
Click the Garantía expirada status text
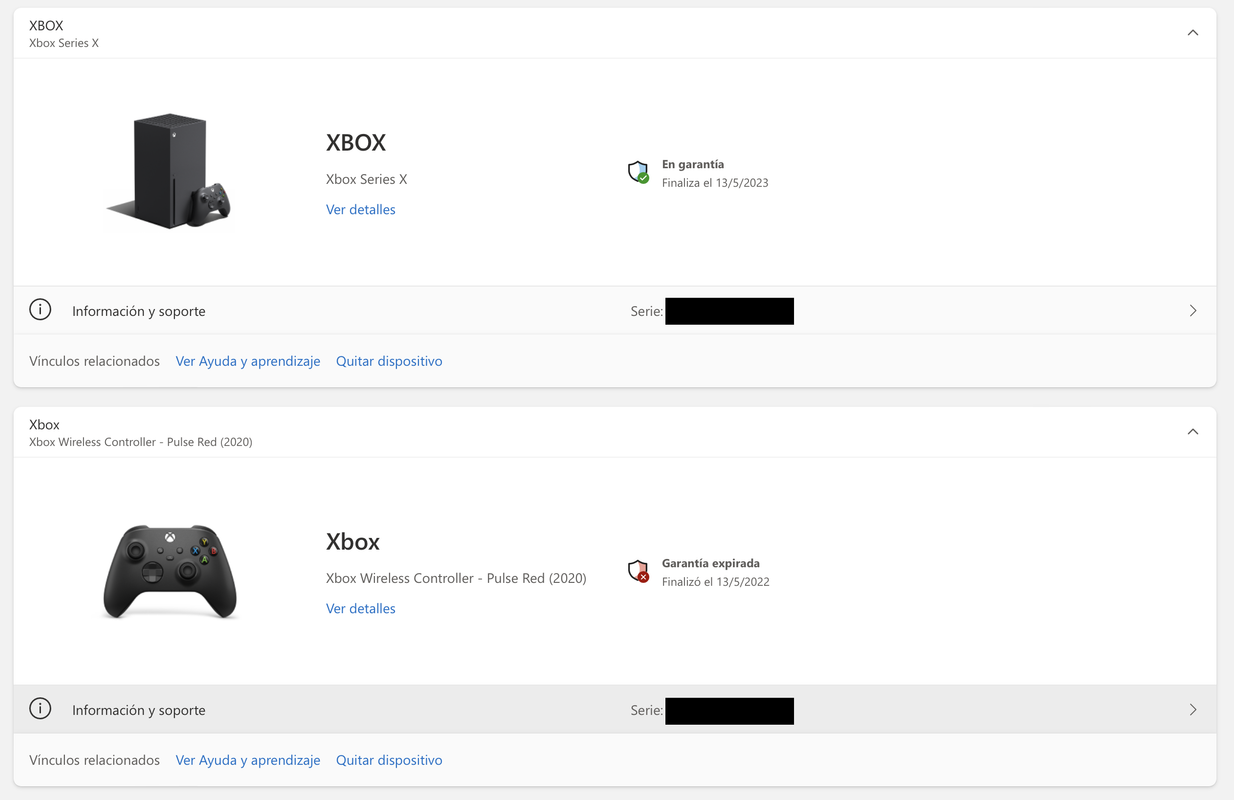point(710,563)
